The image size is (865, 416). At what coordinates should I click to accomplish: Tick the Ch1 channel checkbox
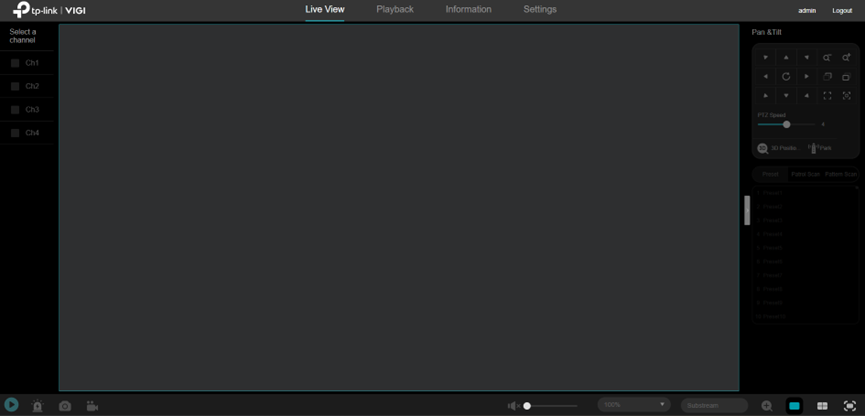15,63
